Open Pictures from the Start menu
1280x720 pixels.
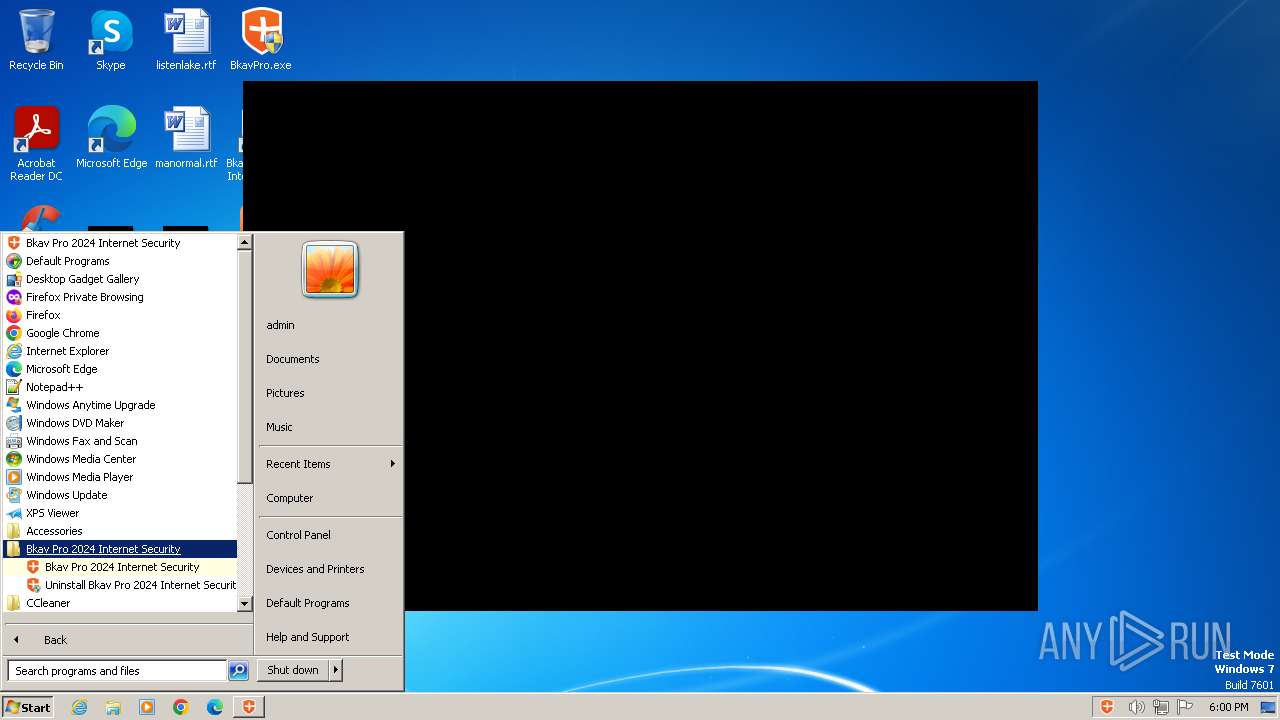[330, 393]
